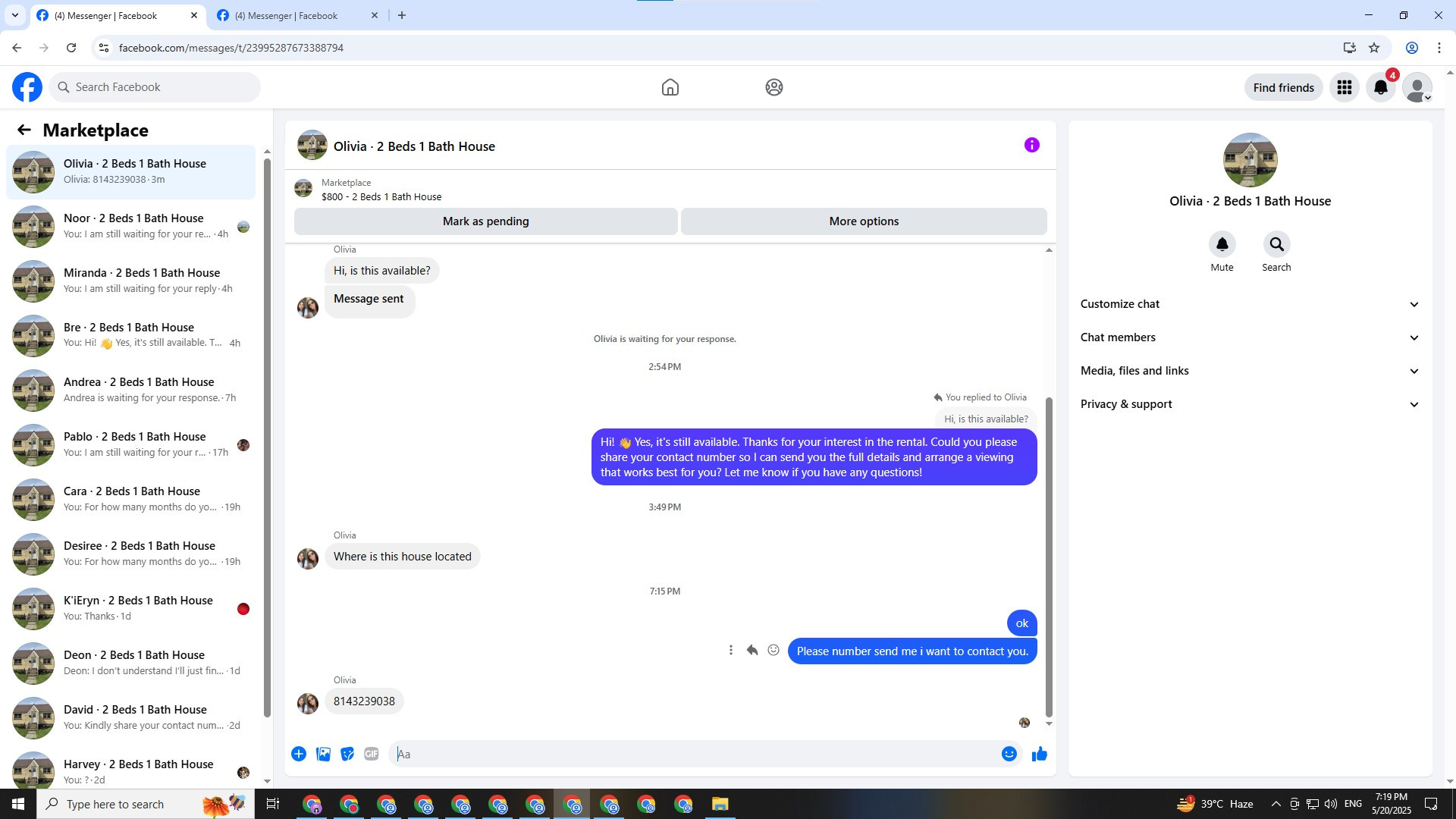
Task: Open more actions plus icon
Action: tap(299, 754)
